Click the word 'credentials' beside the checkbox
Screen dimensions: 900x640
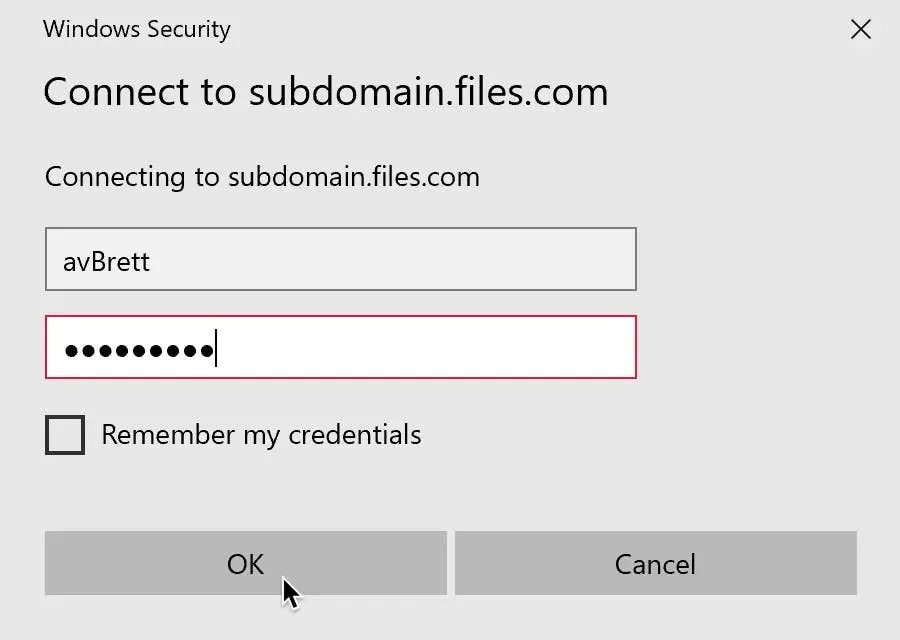355,435
